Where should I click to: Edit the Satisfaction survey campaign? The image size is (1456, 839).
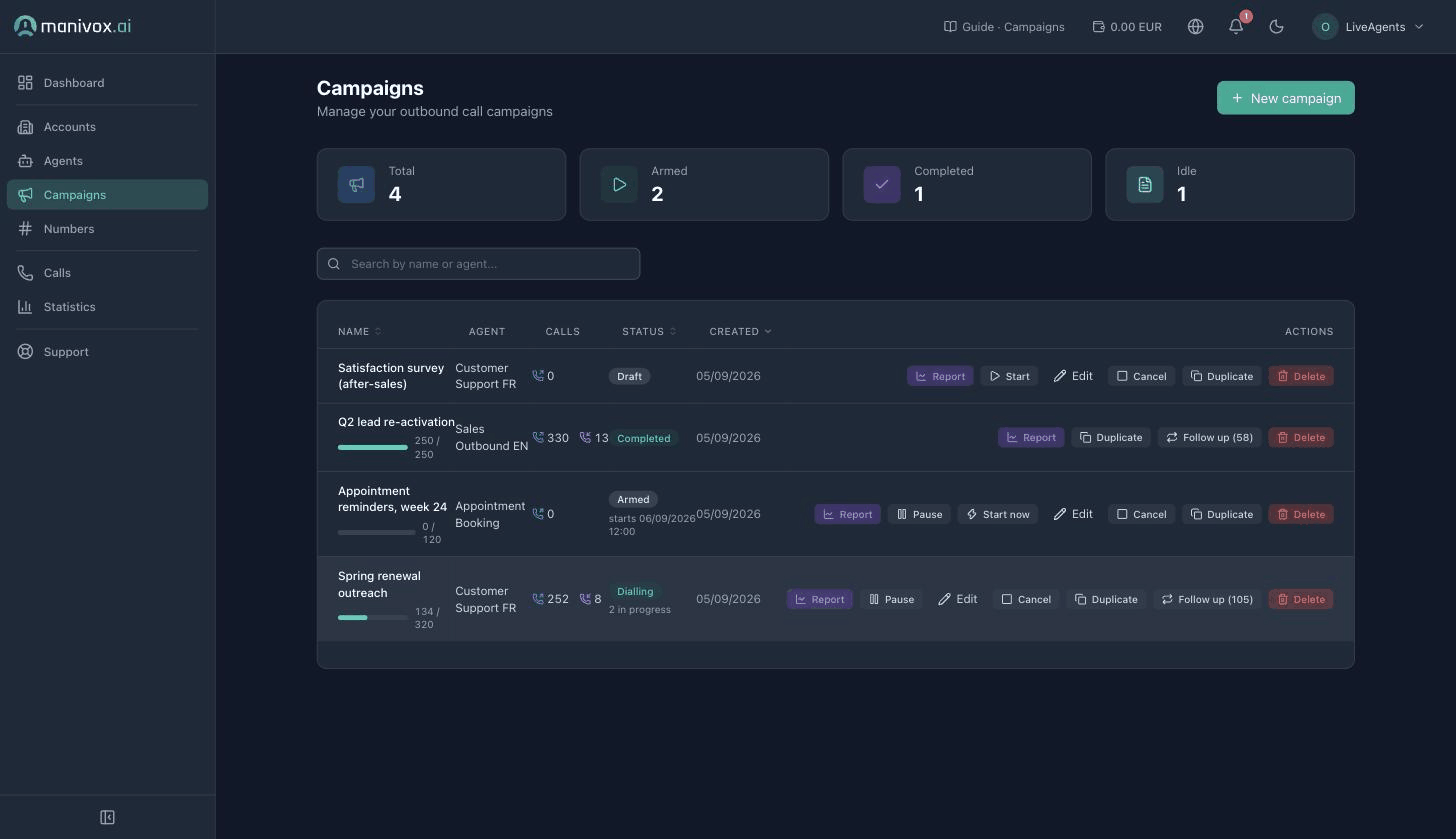tap(1073, 376)
